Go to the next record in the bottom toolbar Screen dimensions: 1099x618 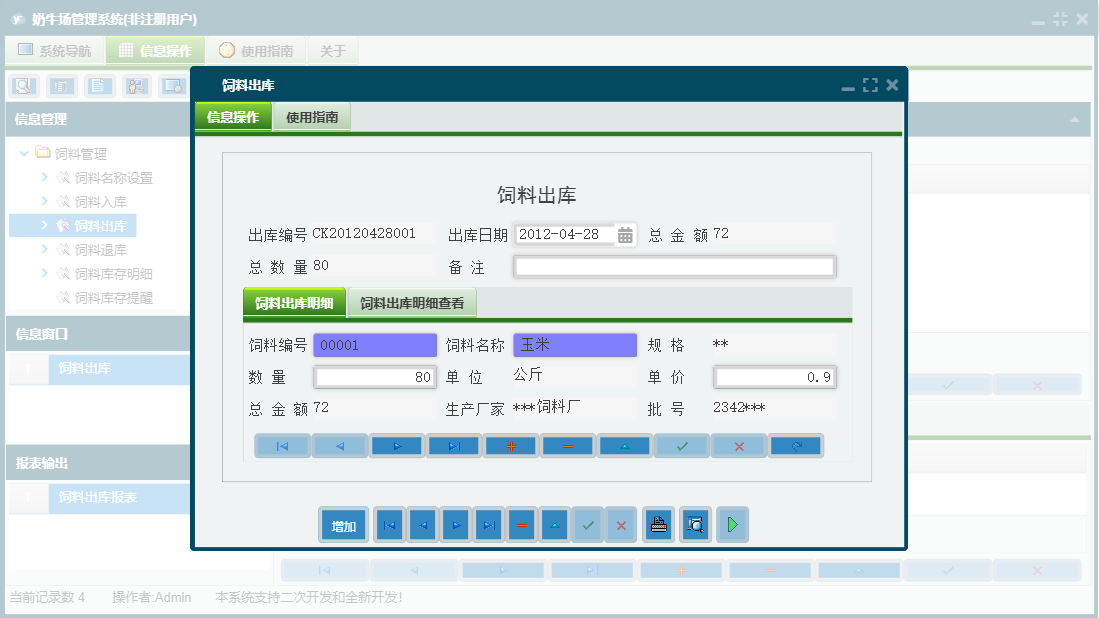(x=456, y=525)
